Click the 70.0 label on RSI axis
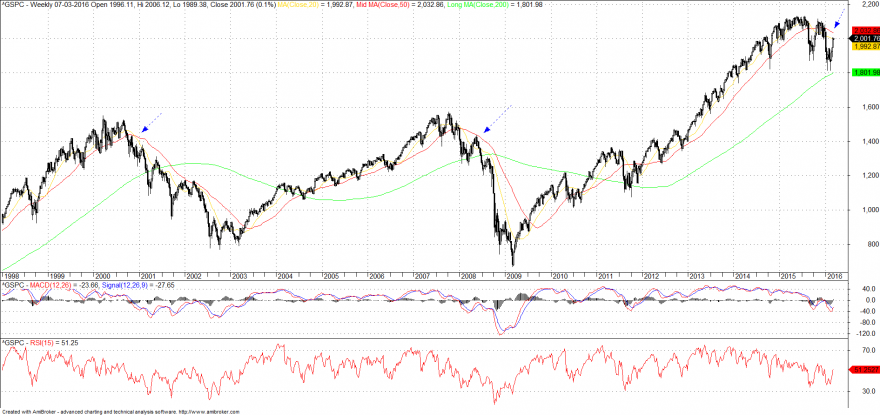 (869, 349)
